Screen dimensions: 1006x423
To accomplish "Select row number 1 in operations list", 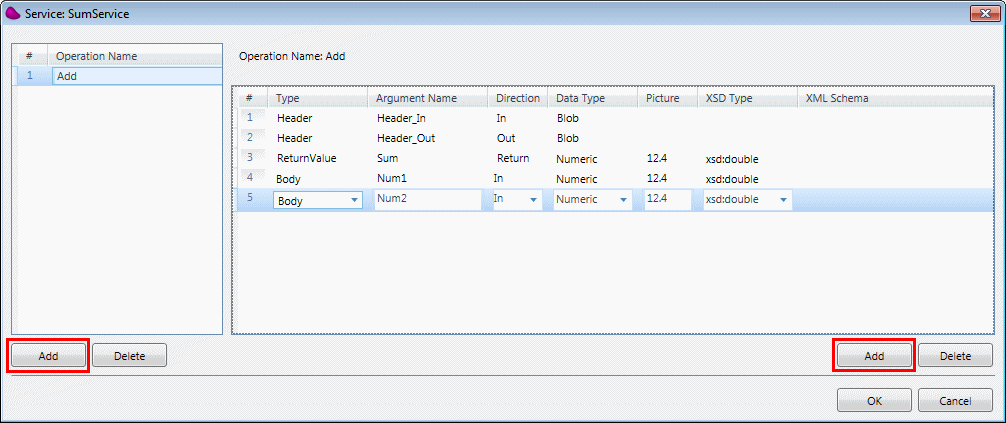I will point(30,76).
